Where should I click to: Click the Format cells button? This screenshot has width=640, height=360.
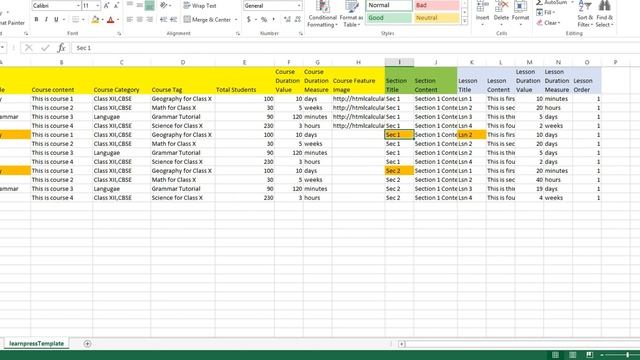520,14
